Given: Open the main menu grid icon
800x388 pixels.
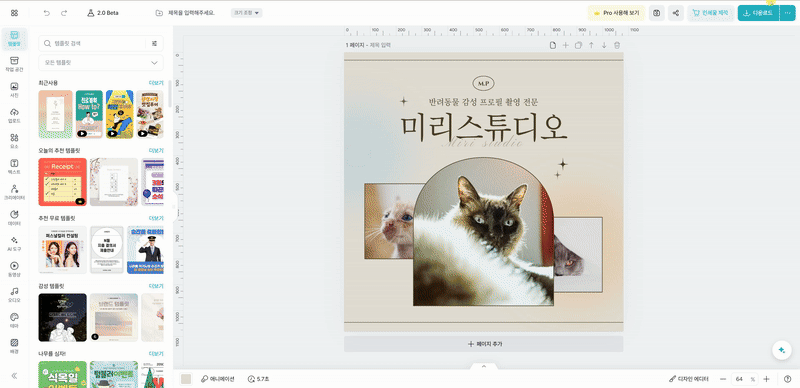Looking at the screenshot, I should pos(14,13).
